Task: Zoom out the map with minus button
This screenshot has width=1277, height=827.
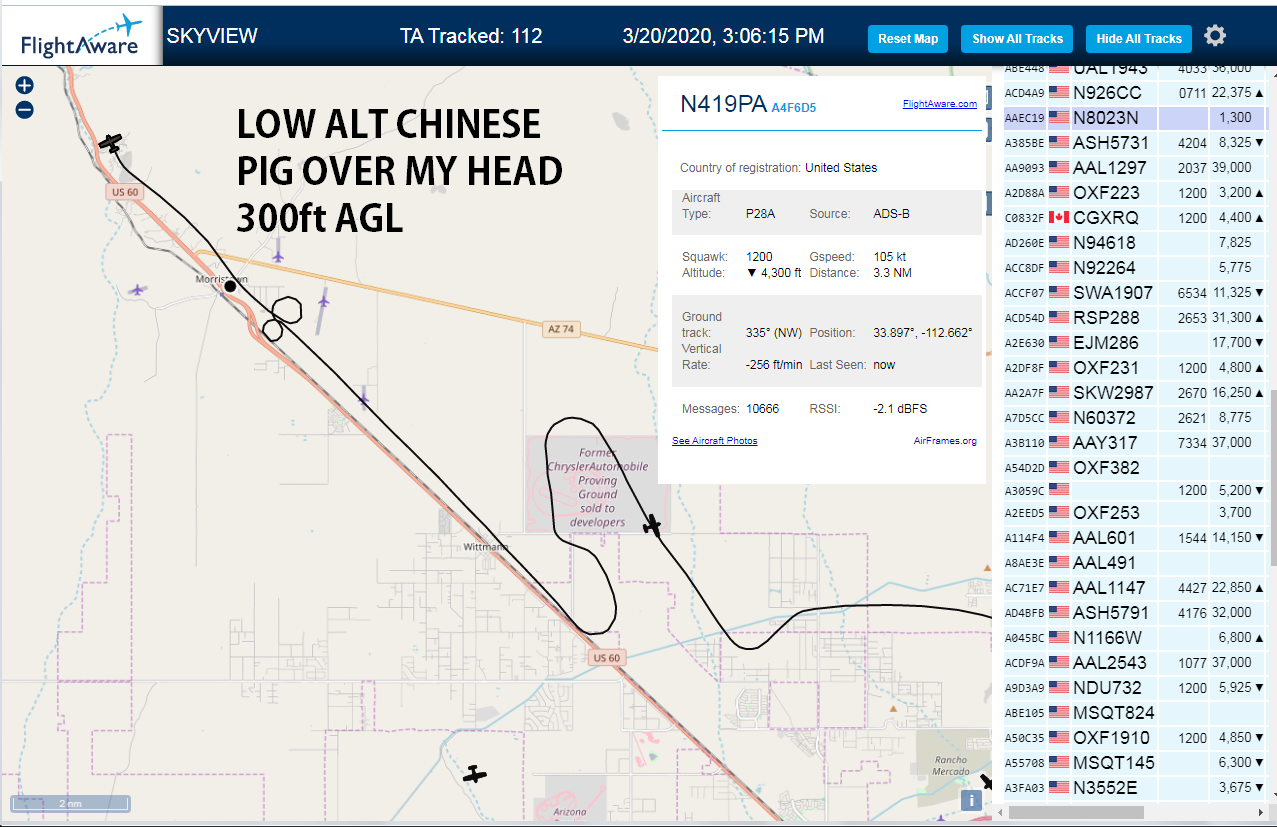Action: click(x=25, y=110)
